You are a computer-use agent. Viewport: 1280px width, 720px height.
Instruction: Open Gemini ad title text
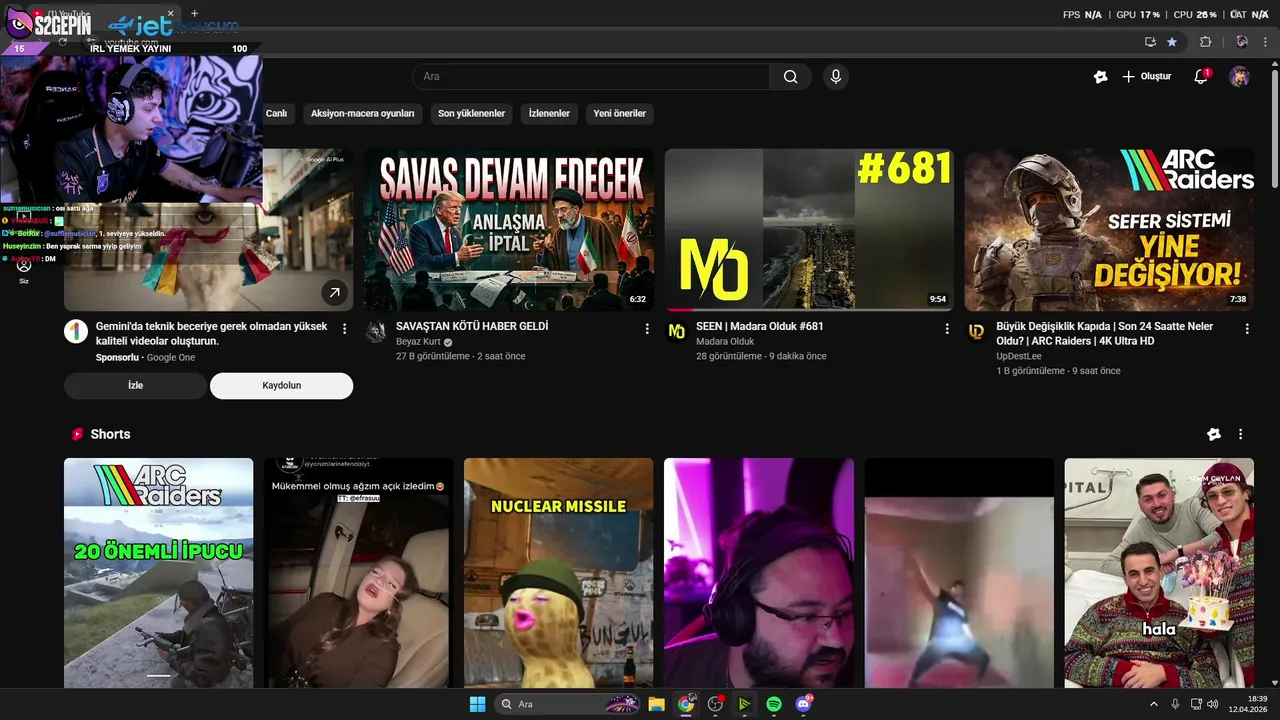coord(211,333)
